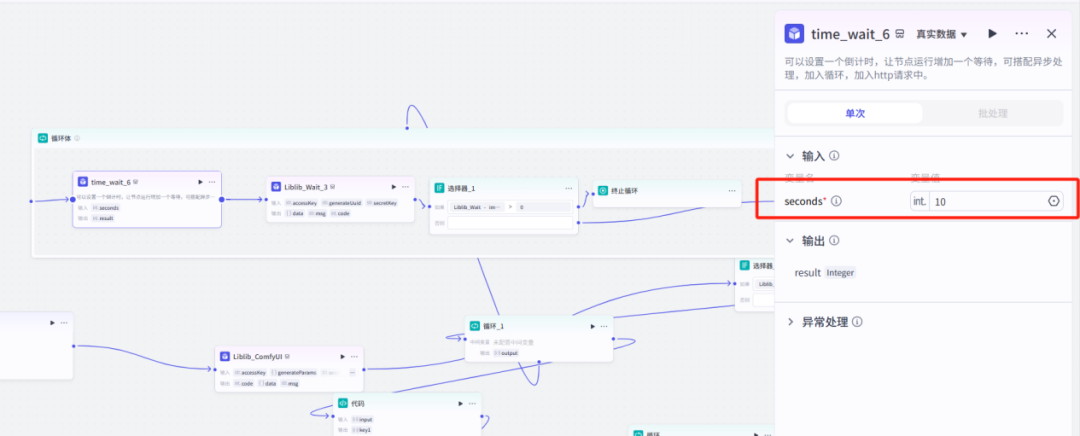1080x436 pixels.
Task: Switch to the 单次 tab
Action: [855, 114]
